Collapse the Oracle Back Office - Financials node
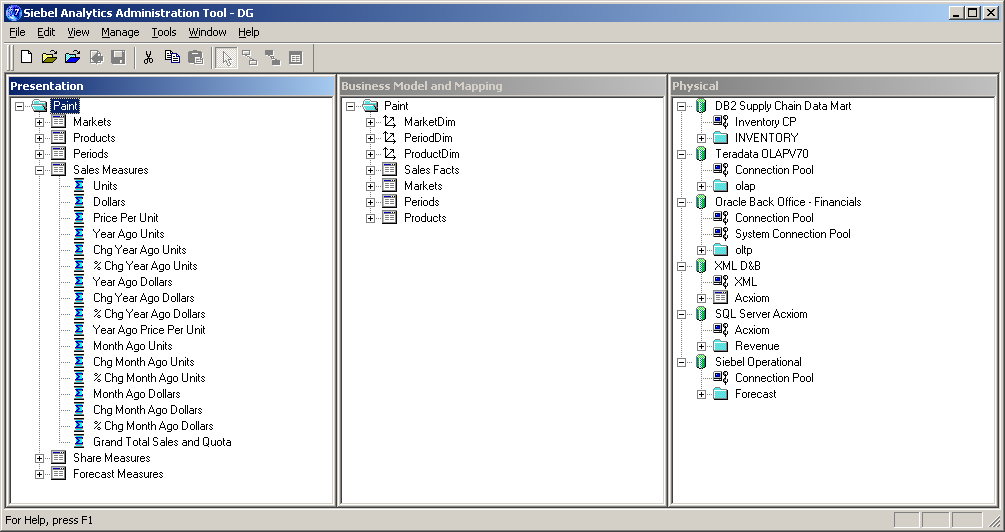Viewport: 1005px width, 532px height. pos(681,203)
